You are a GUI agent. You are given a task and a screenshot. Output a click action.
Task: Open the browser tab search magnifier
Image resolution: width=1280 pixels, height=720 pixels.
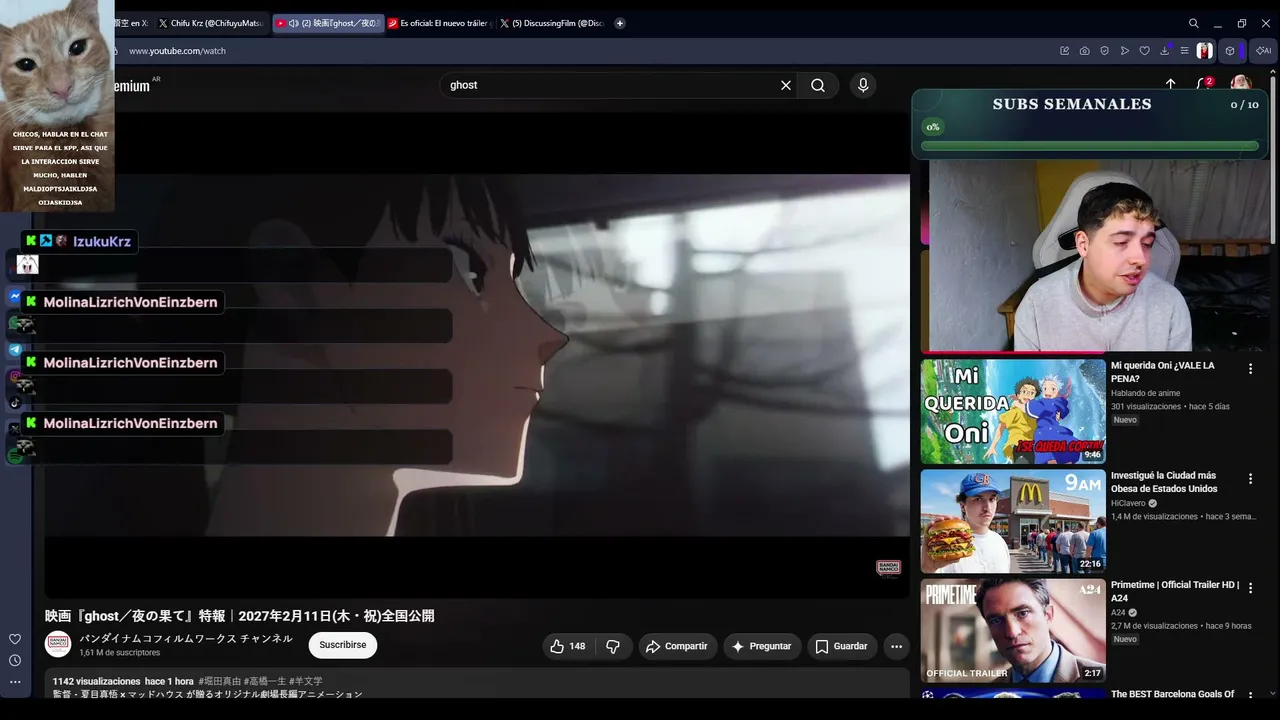1194,23
